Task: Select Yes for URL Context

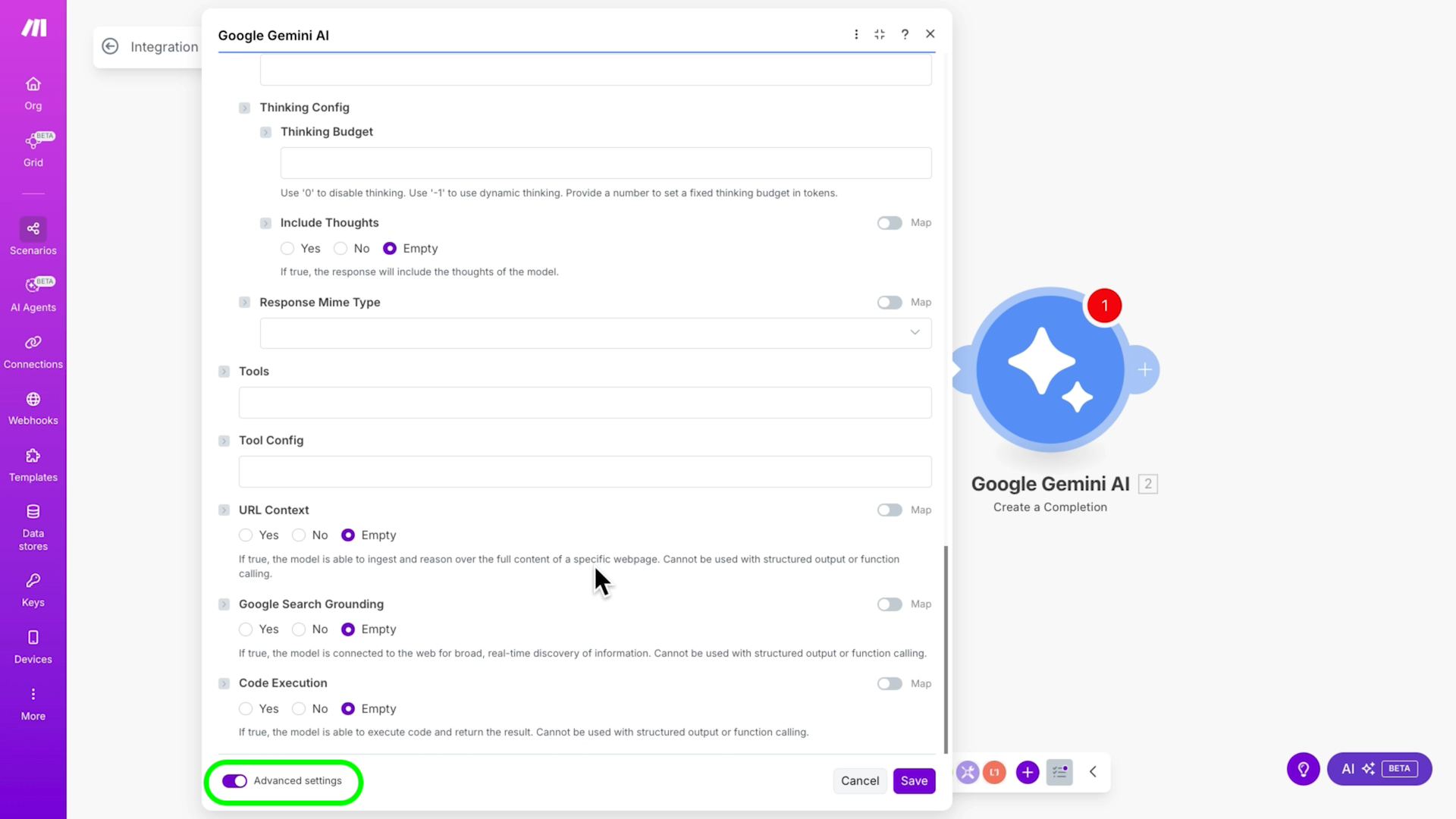Action: [246, 535]
